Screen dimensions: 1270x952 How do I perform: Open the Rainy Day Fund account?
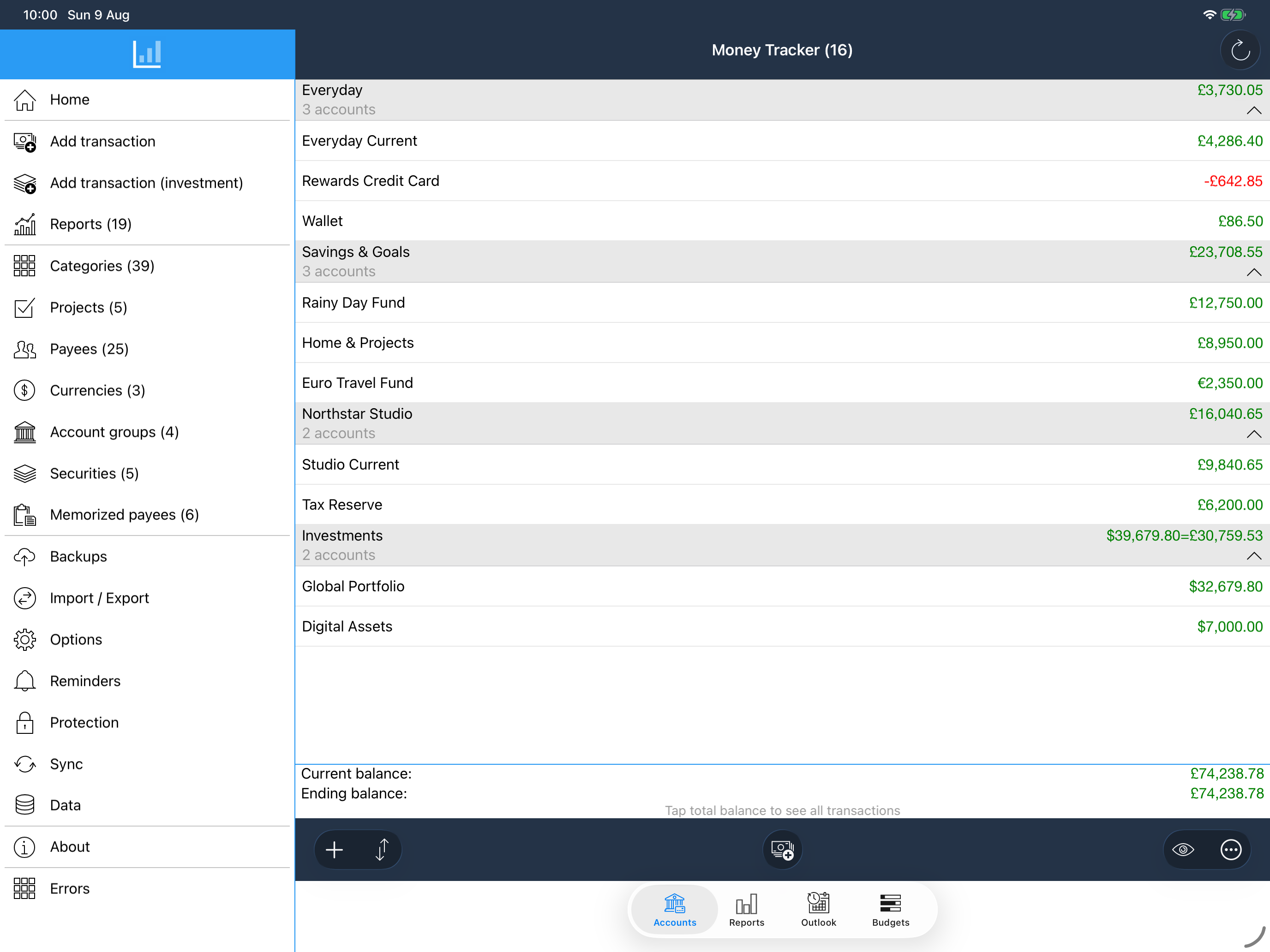coord(783,303)
